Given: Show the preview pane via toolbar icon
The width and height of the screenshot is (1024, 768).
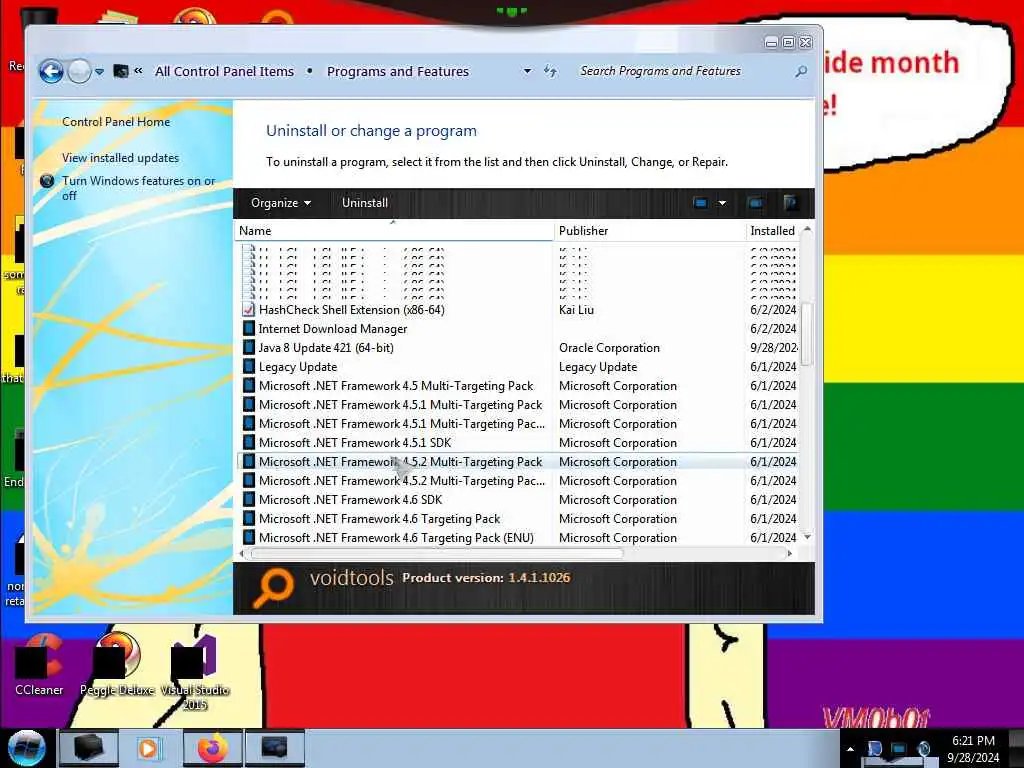Looking at the screenshot, I should click(x=756, y=203).
